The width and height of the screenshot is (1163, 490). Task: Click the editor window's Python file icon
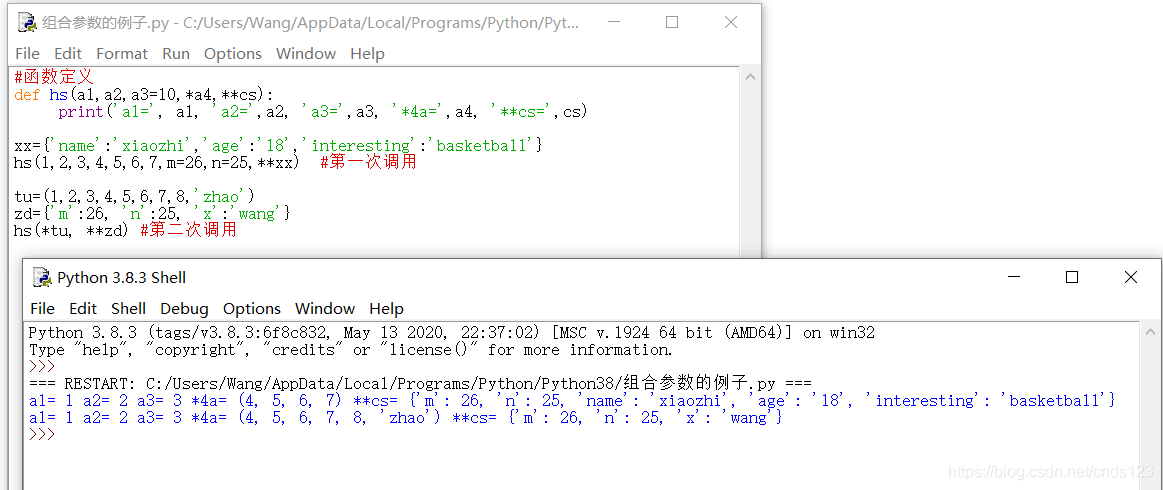tap(27, 23)
